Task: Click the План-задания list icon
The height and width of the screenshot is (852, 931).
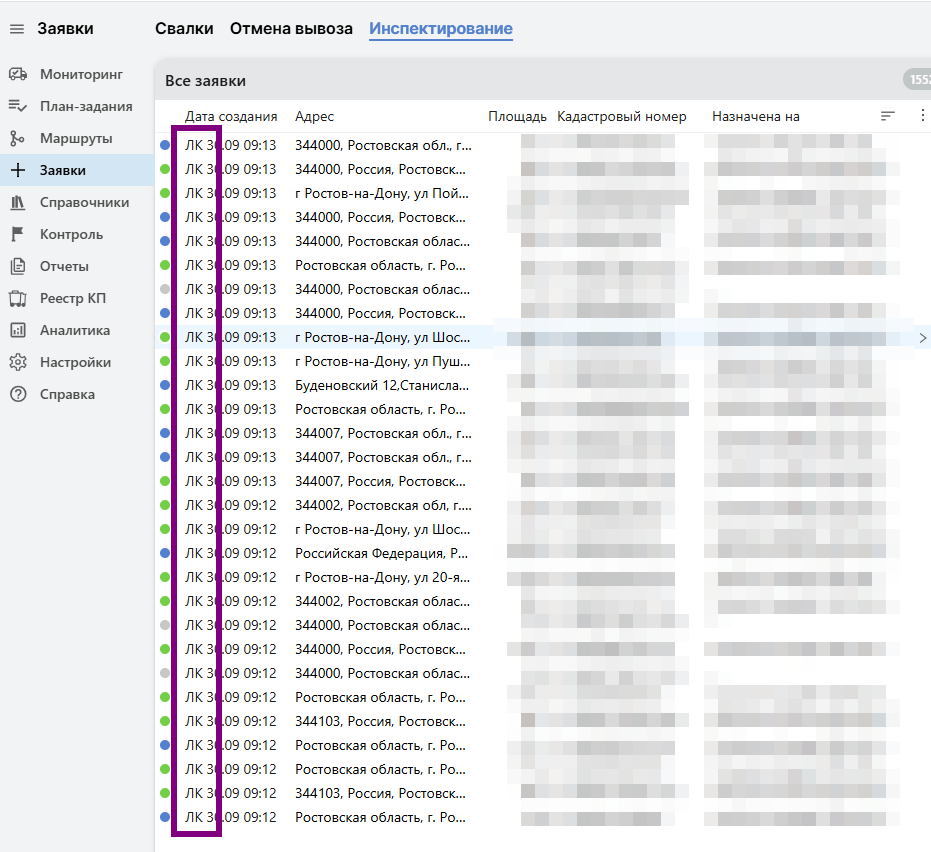Action: (x=17, y=106)
